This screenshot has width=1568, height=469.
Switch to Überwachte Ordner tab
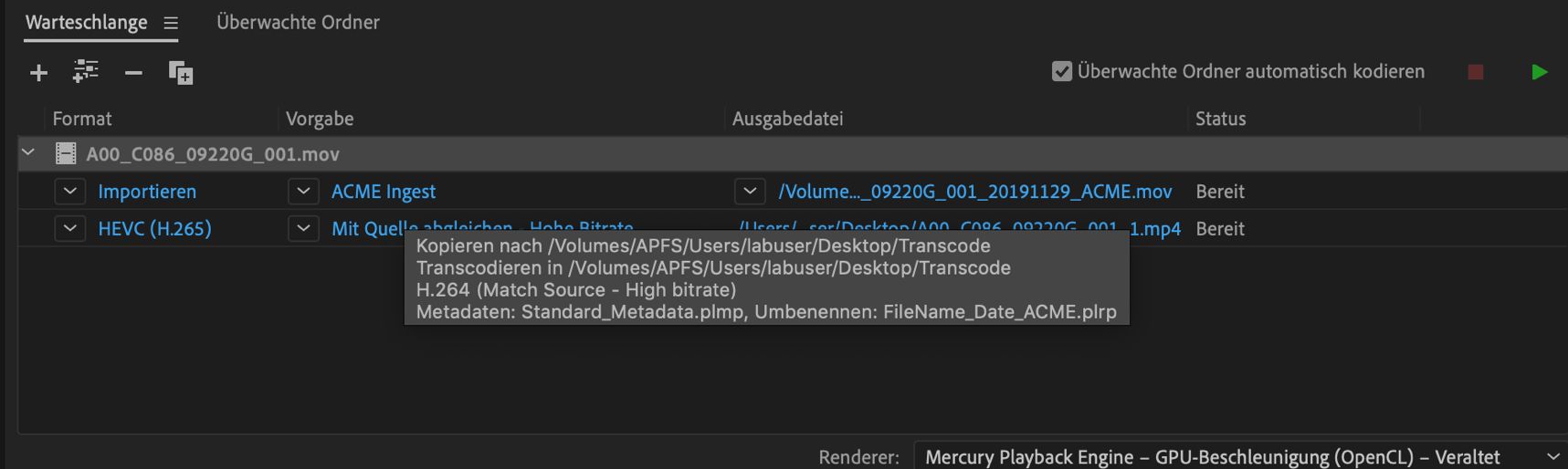pyautogui.click(x=298, y=23)
